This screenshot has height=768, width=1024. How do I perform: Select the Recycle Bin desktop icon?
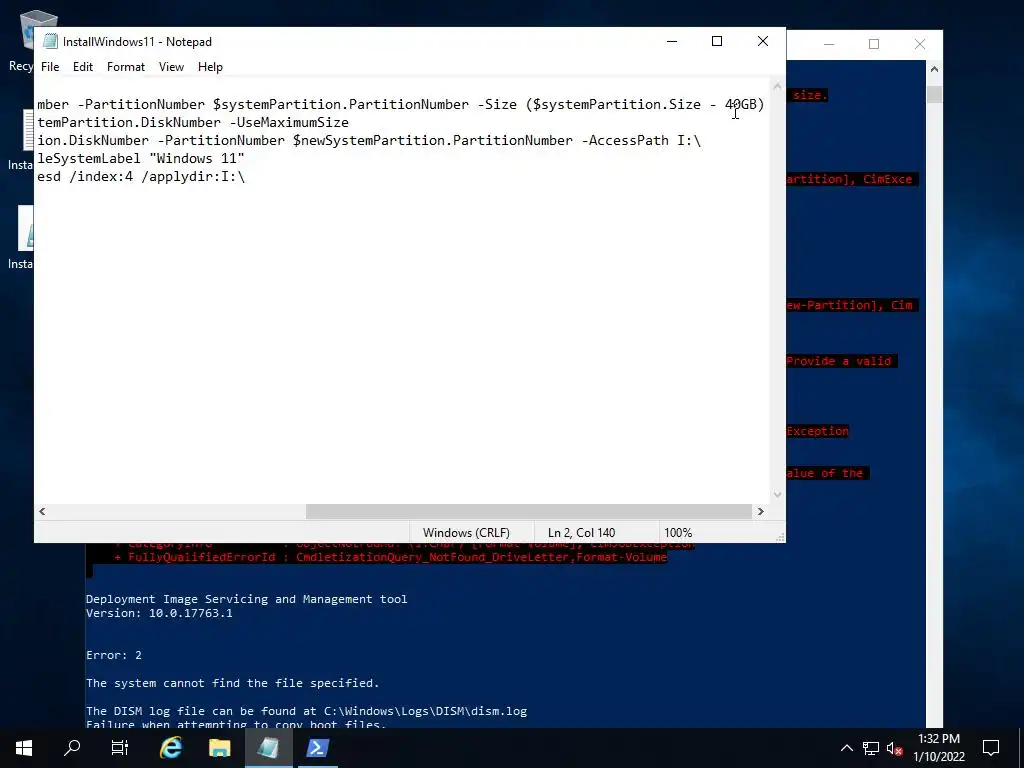[x=22, y=39]
